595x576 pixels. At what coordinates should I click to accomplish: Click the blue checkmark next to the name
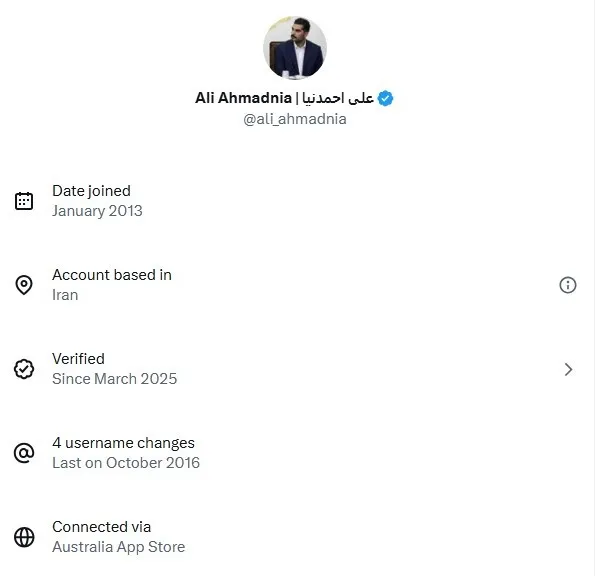(x=385, y=98)
